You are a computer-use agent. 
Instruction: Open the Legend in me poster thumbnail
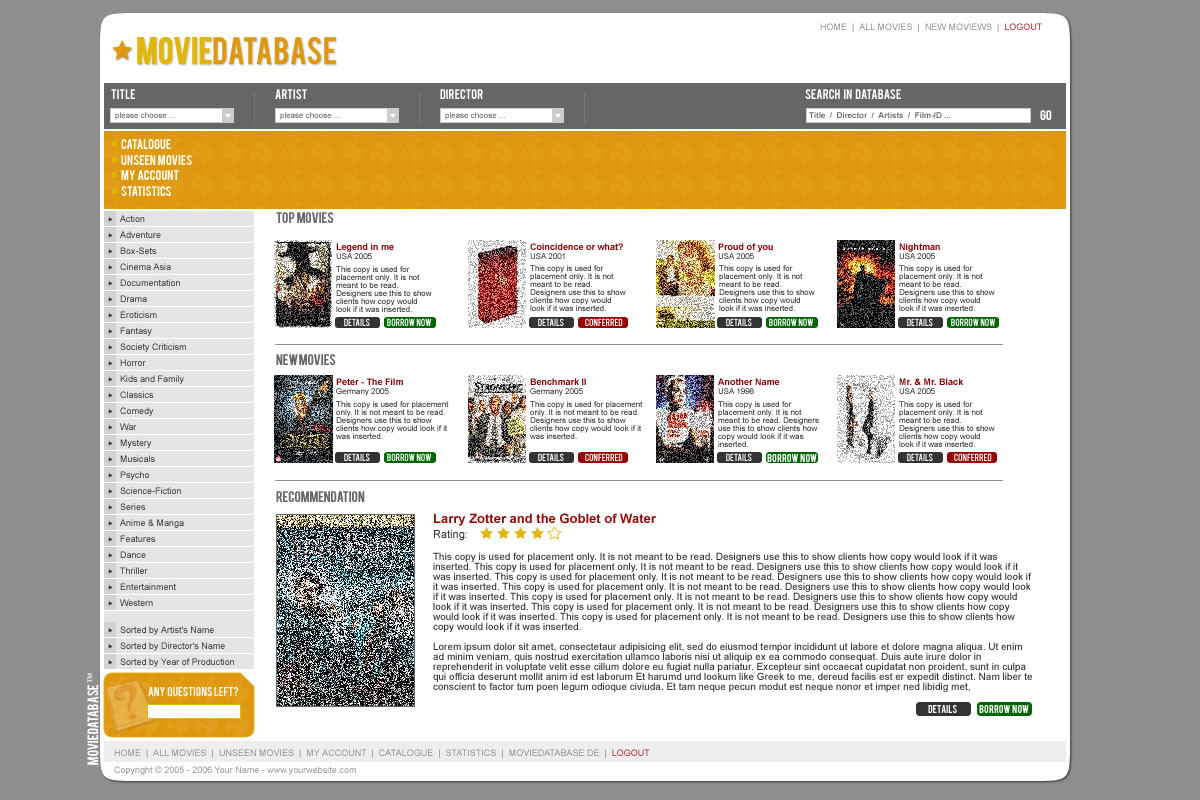click(303, 284)
